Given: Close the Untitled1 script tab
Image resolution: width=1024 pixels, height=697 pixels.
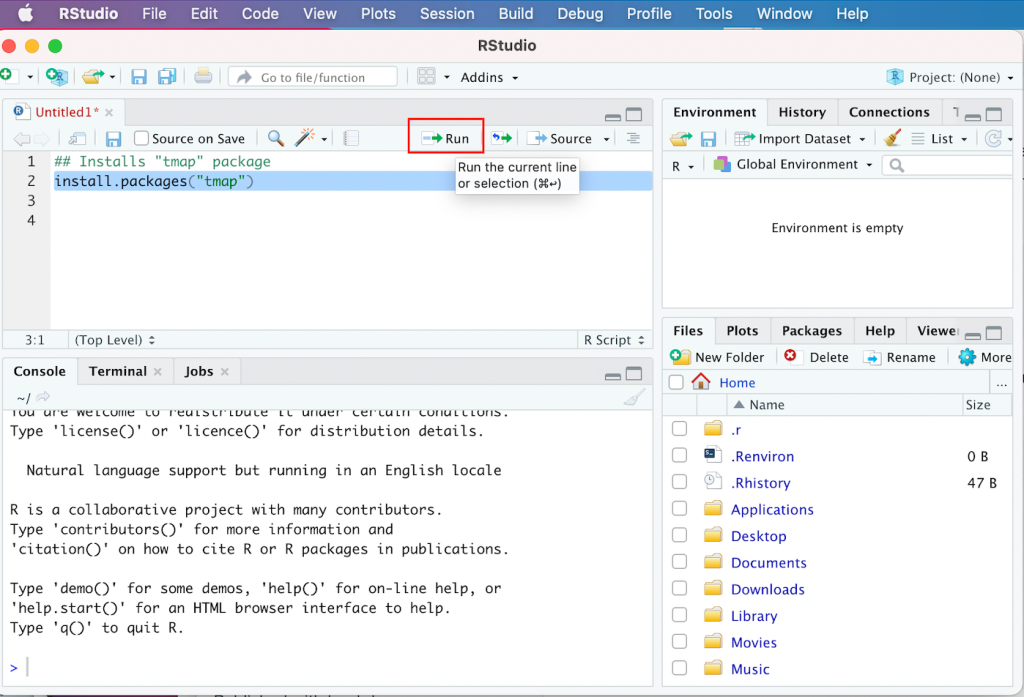Looking at the screenshot, I should [x=109, y=112].
